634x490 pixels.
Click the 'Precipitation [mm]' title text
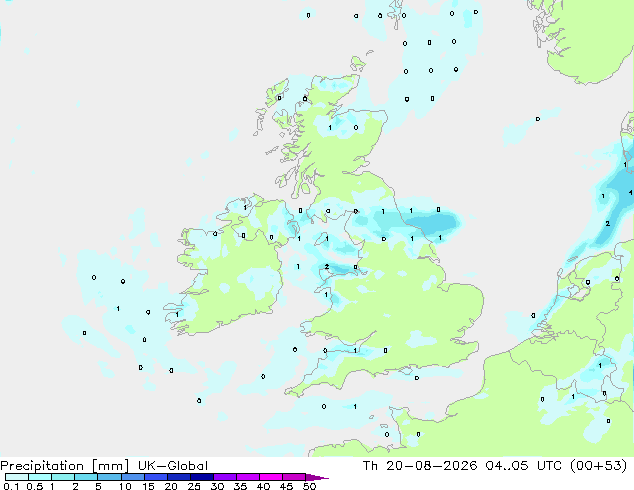pos(64,466)
